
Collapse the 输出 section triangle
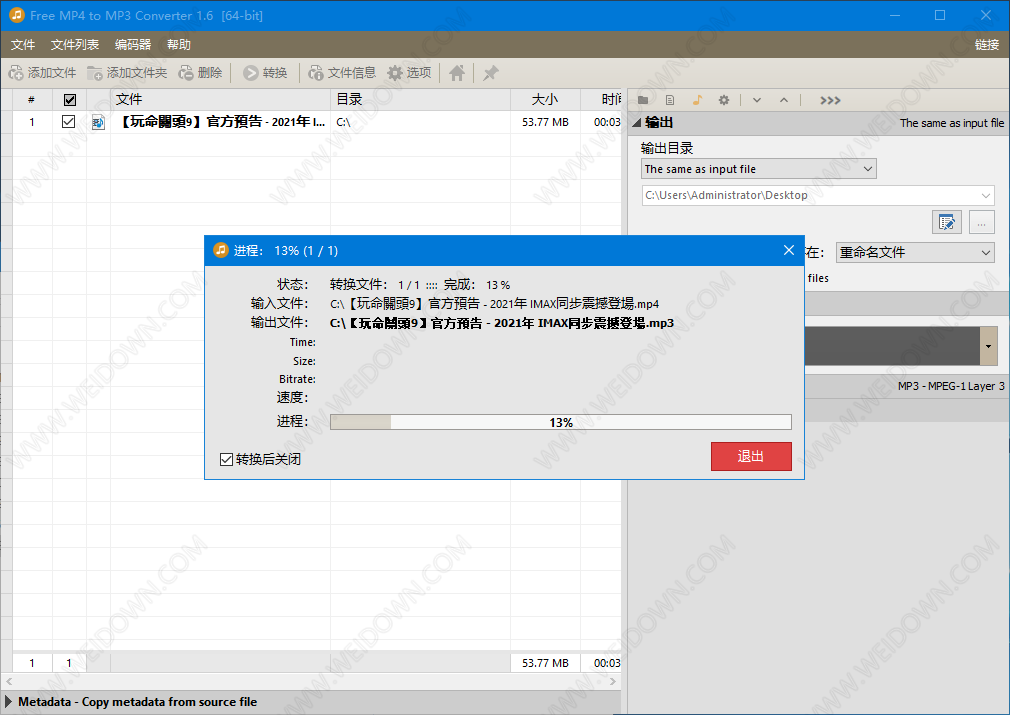[x=636, y=122]
